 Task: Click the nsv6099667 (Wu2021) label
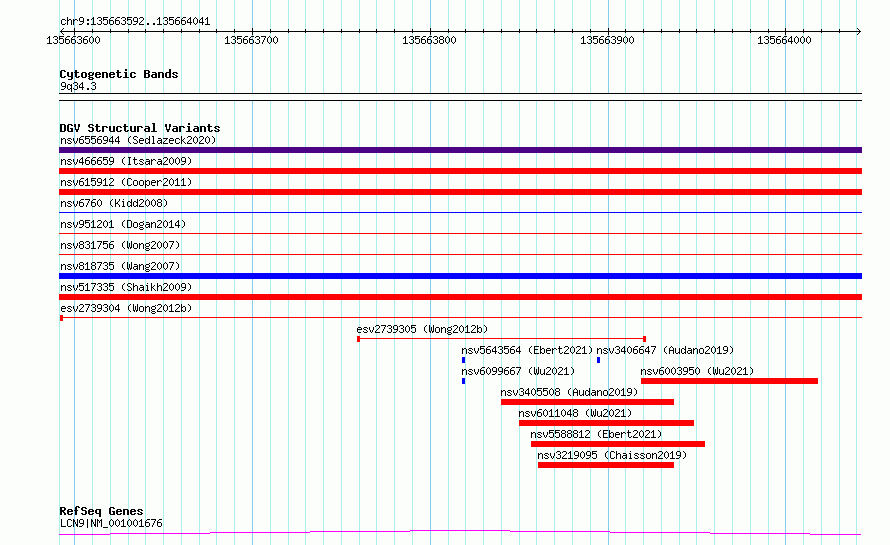click(x=518, y=371)
